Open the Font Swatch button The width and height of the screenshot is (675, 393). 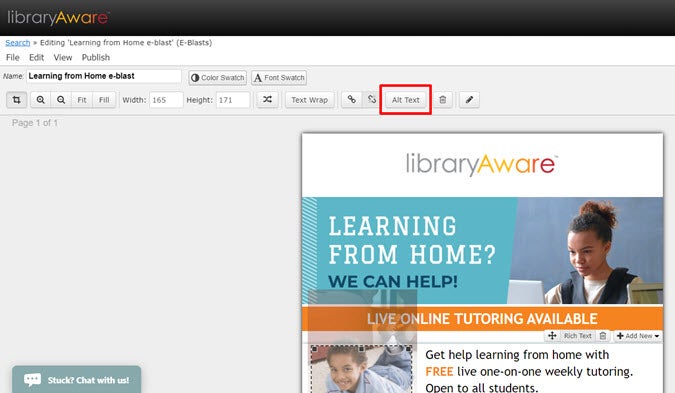pos(279,77)
